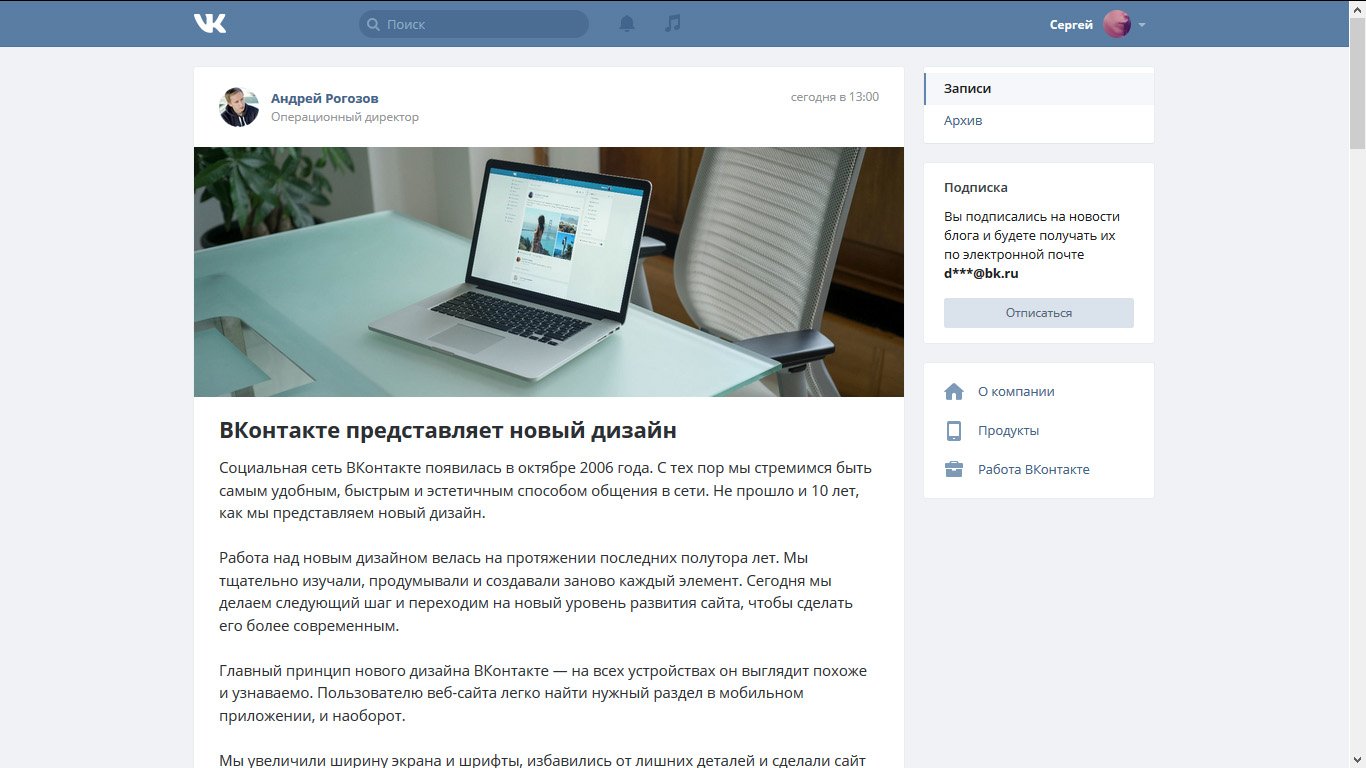
Task: Open the Работа ВКонтакте link
Action: [1034, 470]
